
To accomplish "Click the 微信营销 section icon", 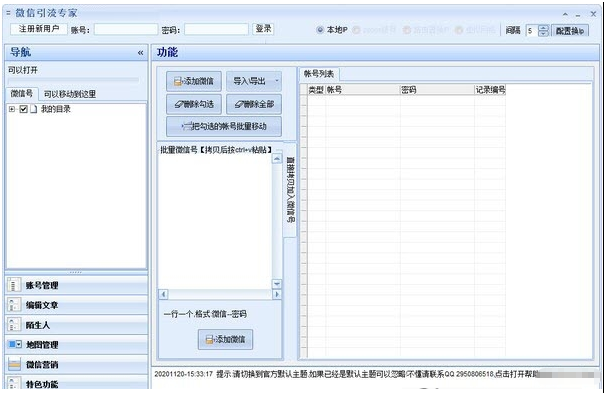I will click(x=14, y=364).
